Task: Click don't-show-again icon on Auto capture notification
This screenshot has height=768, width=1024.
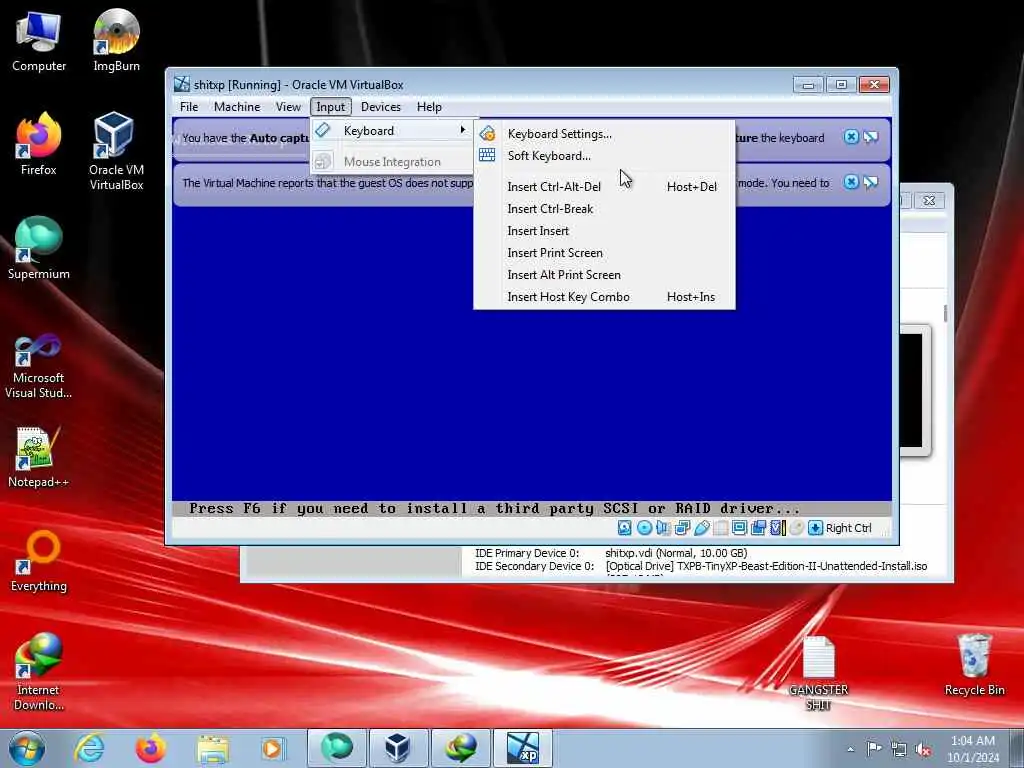Action: click(871, 136)
